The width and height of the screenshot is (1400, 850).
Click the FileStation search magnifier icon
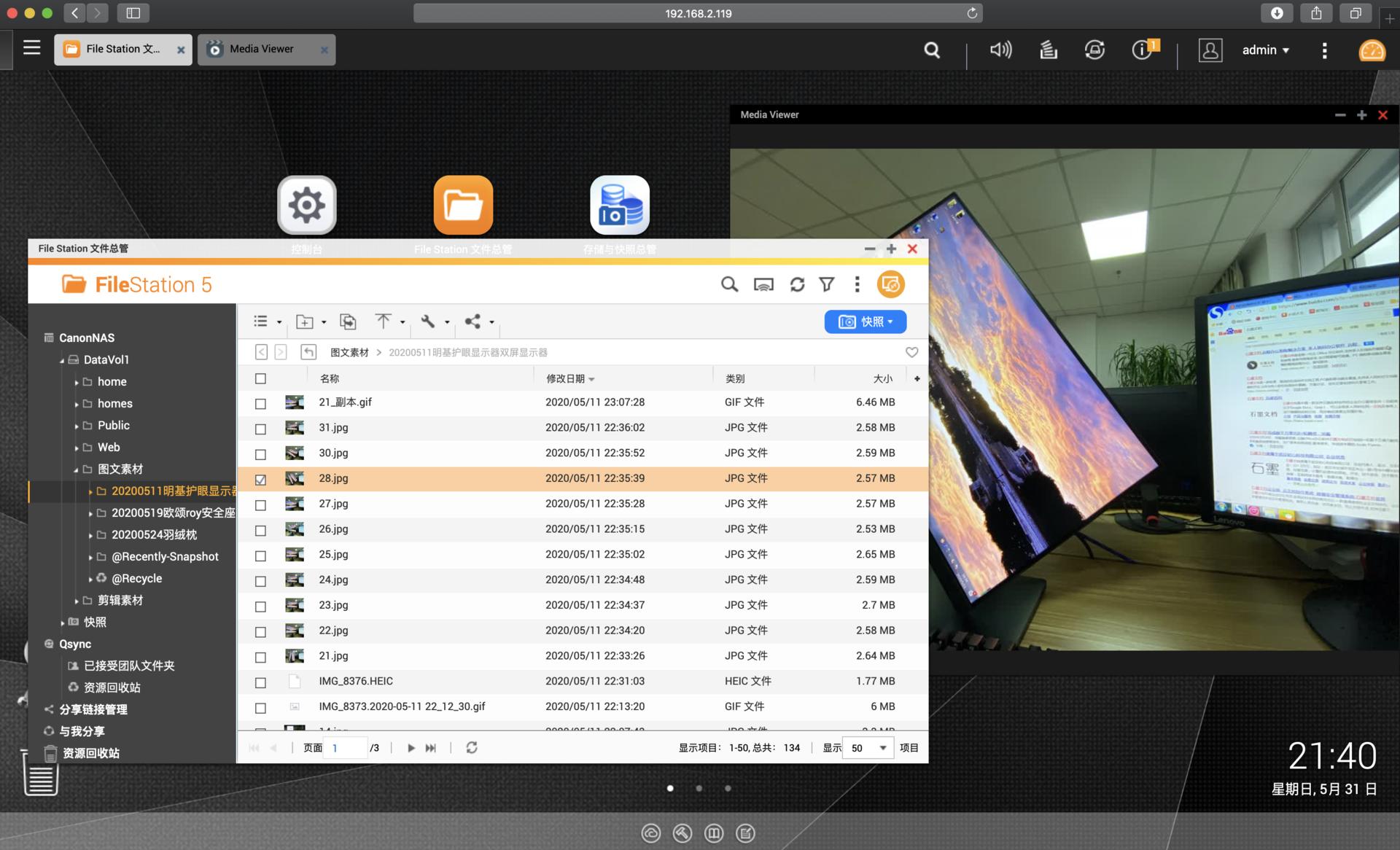[x=729, y=284]
